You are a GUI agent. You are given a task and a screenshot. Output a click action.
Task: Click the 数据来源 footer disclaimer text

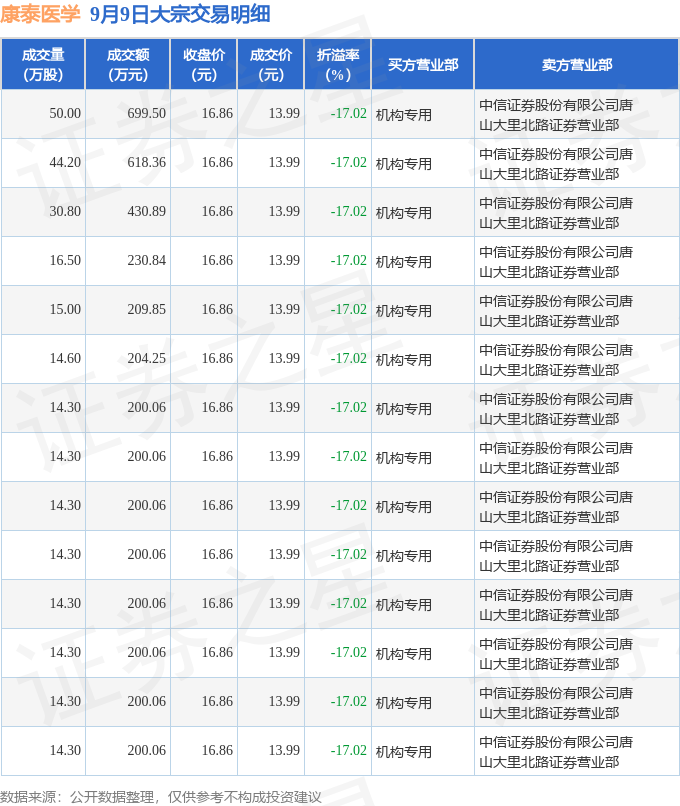tap(160, 797)
